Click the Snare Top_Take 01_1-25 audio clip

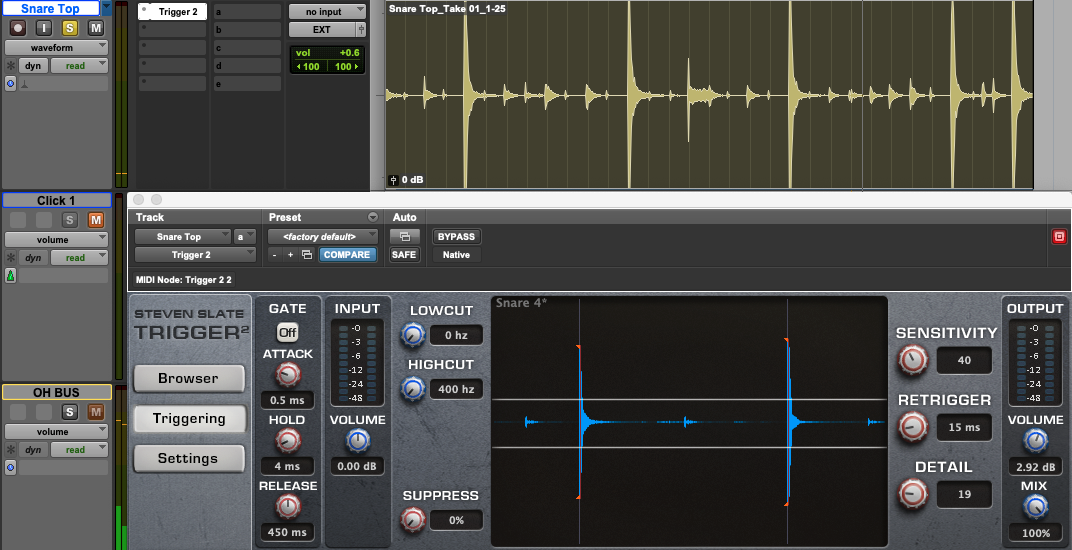(x=709, y=94)
